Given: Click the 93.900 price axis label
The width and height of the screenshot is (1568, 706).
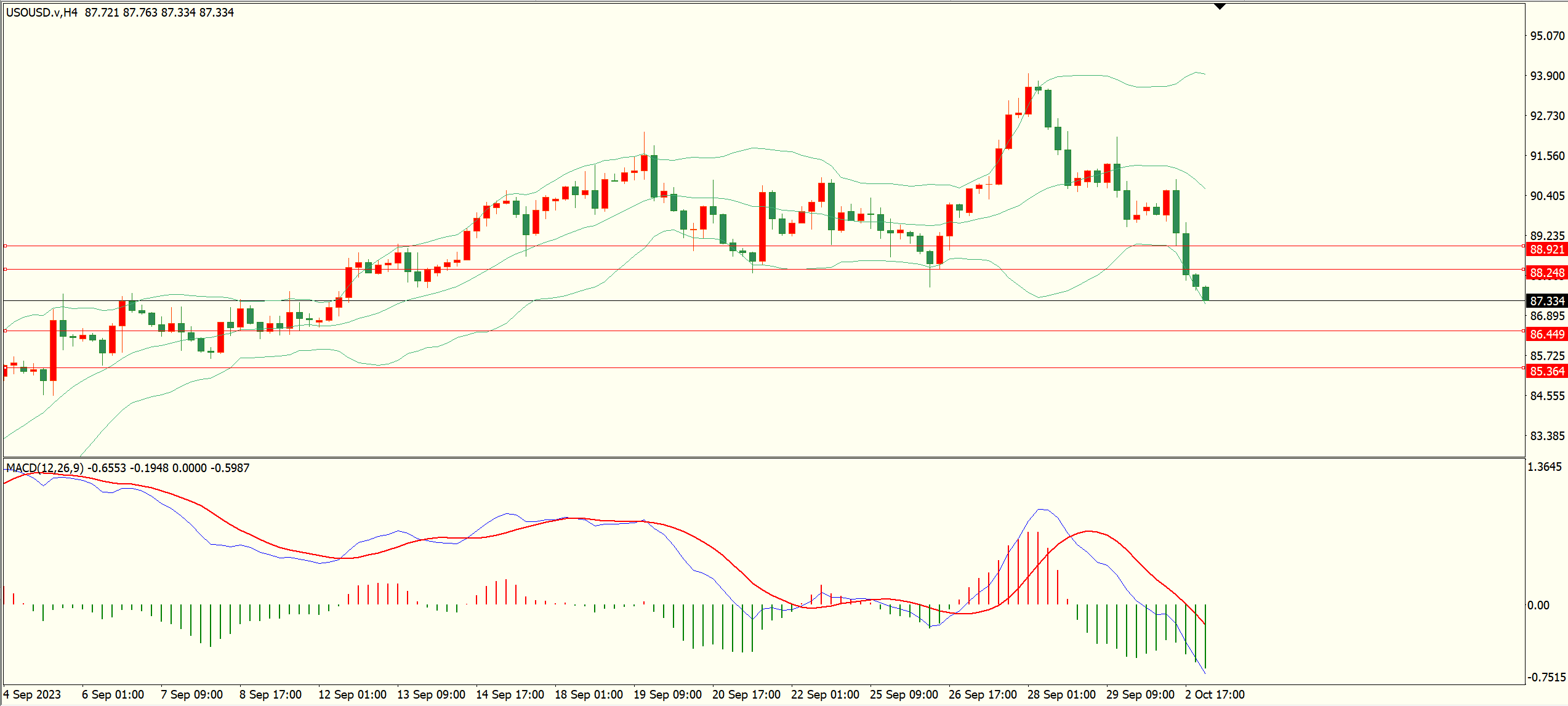Looking at the screenshot, I should tap(1547, 76).
